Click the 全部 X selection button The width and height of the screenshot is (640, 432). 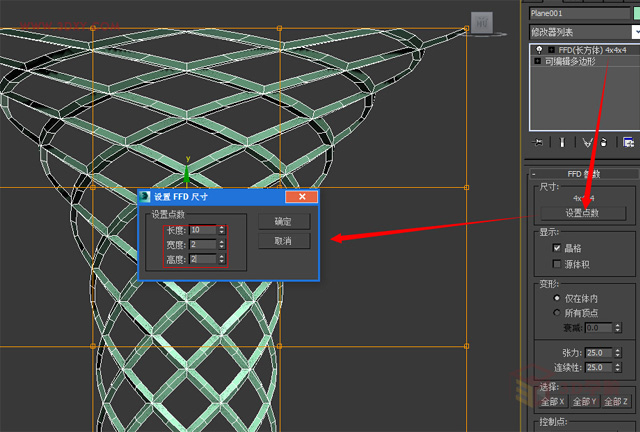(x=552, y=402)
